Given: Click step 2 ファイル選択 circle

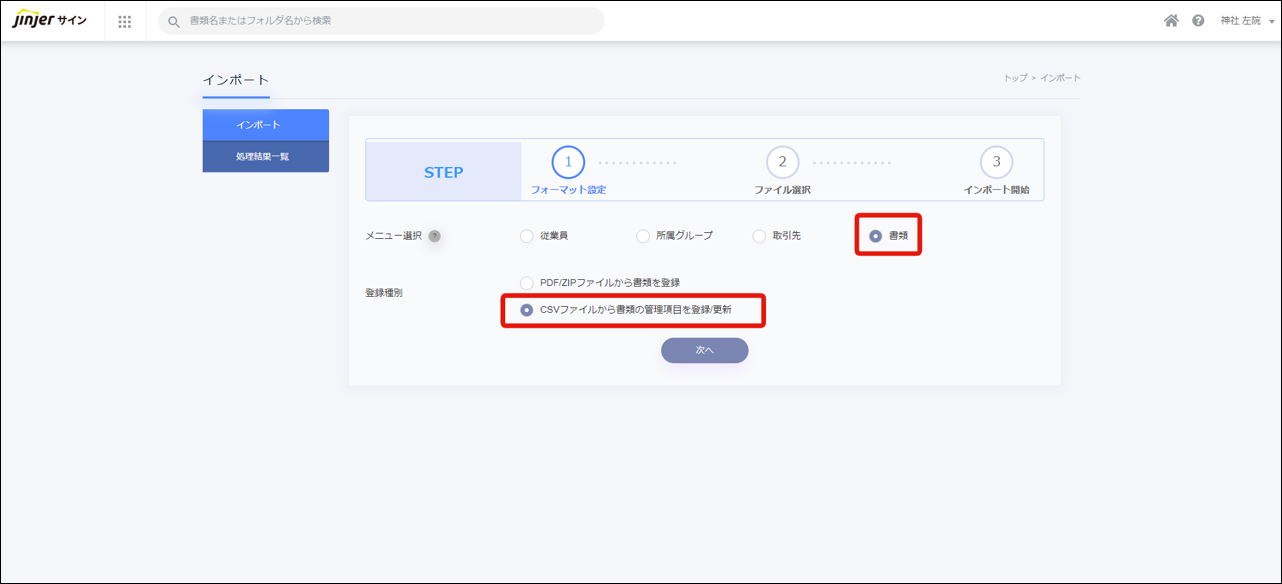Looking at the screenshot, I should point(782,162).
